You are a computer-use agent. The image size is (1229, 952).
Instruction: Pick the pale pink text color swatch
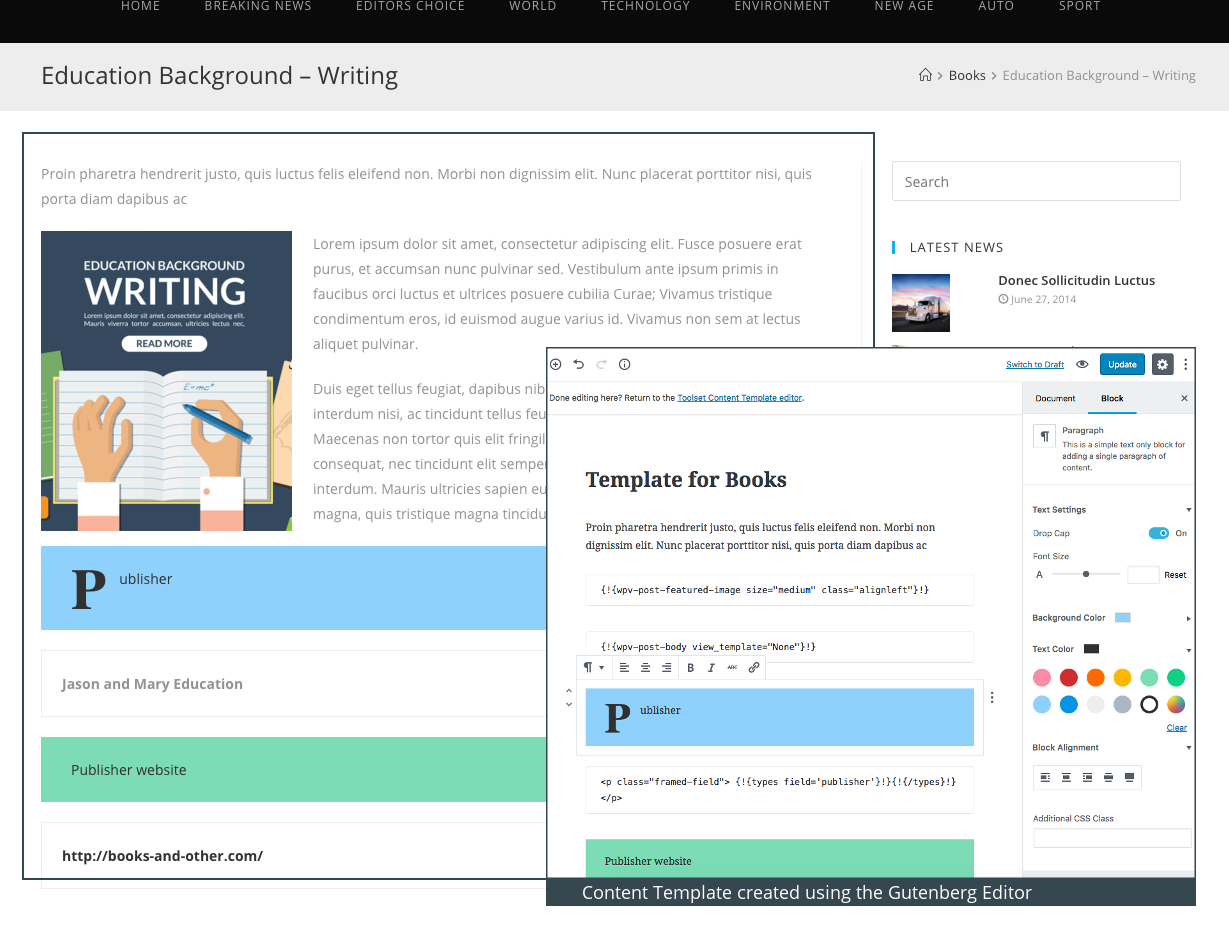click(x=1042, y=677)
